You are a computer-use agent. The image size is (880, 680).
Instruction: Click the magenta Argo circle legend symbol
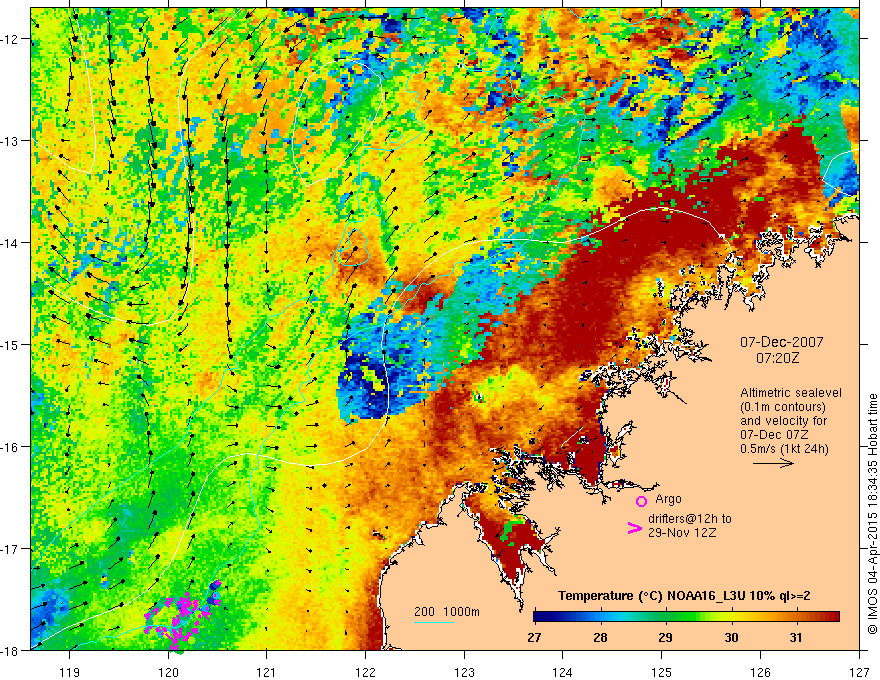[641, 501]
